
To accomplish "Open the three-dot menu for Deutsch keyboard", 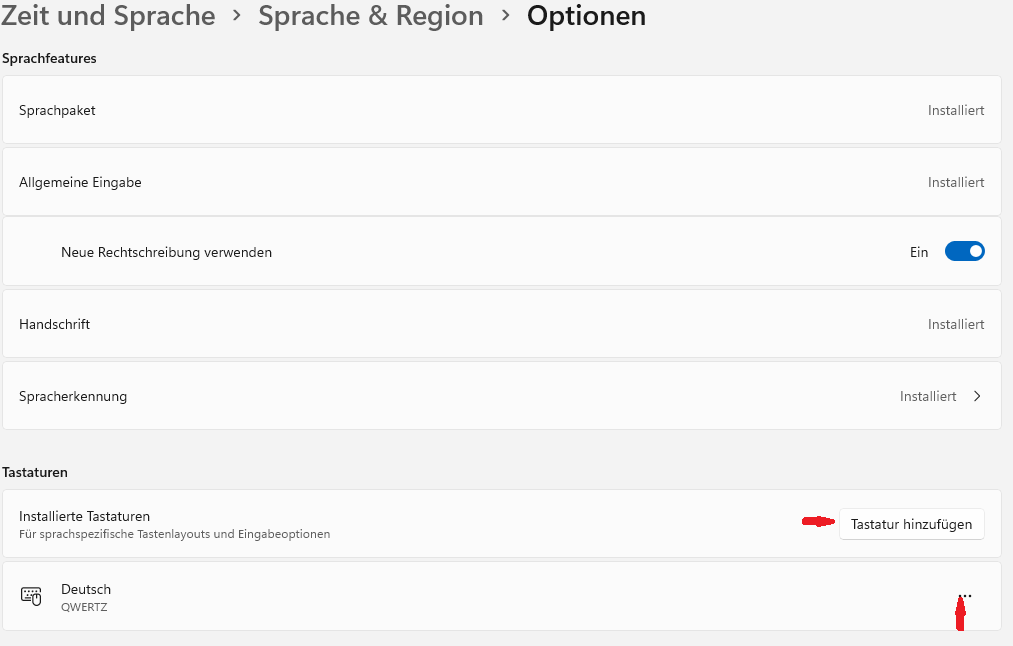I will coord(965,596).
